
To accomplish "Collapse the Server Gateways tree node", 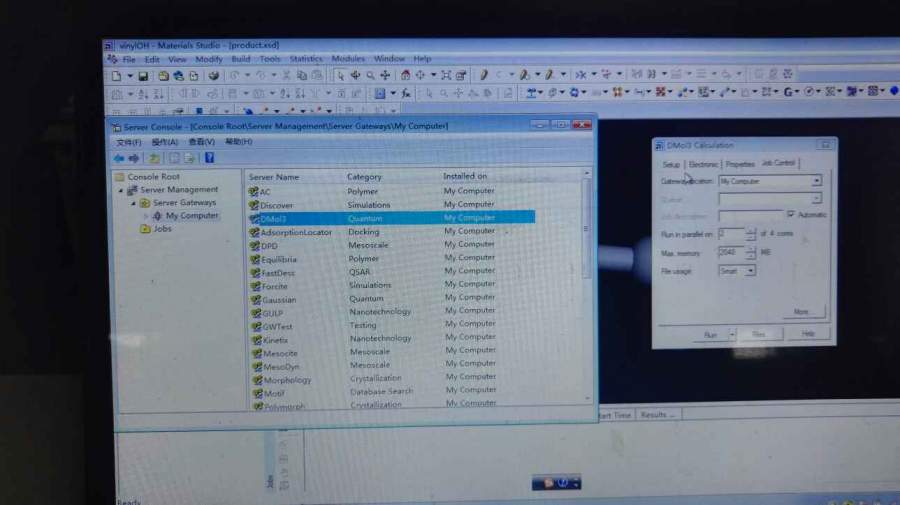I will click(133, 203).
